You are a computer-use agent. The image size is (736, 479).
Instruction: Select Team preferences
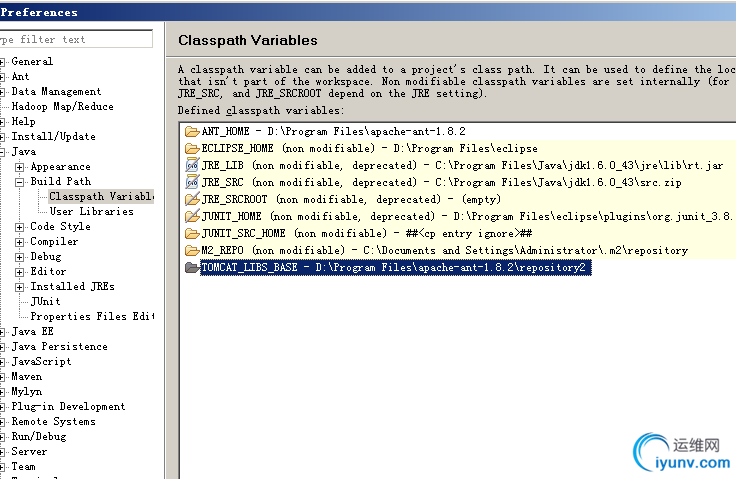[23, 467]
